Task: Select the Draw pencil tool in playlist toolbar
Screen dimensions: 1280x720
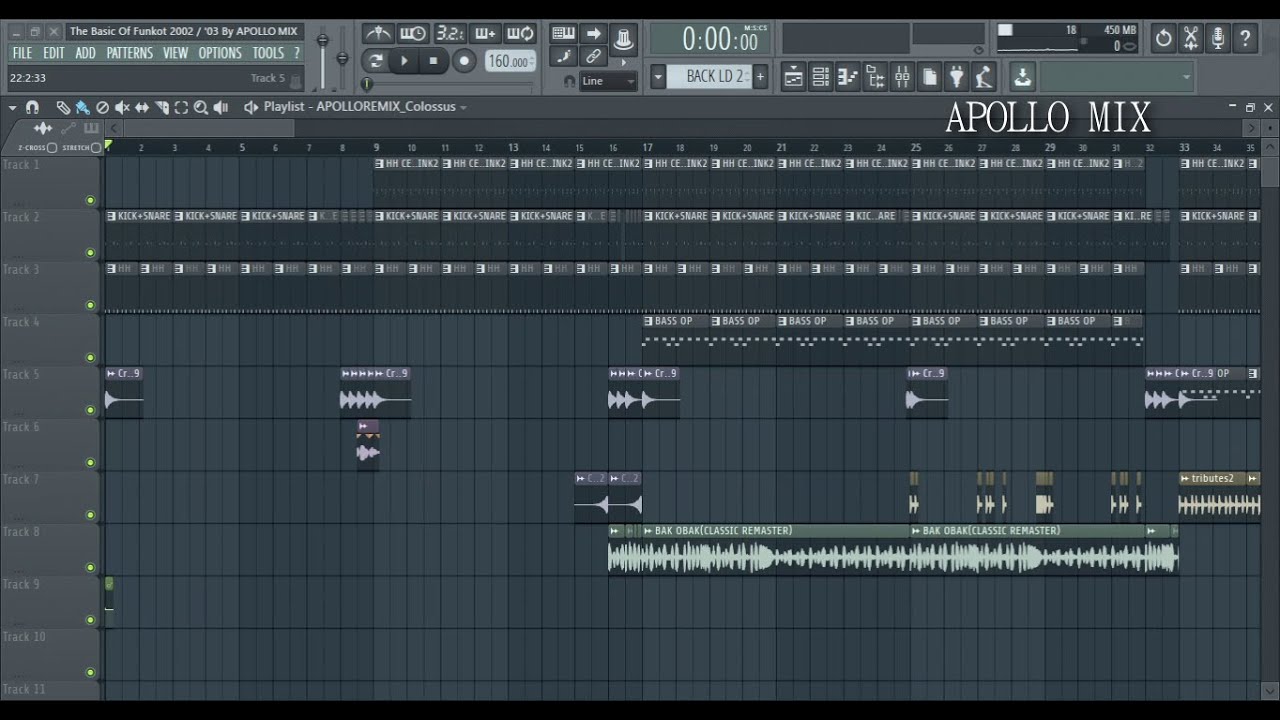Action: [x=63, y=107]
